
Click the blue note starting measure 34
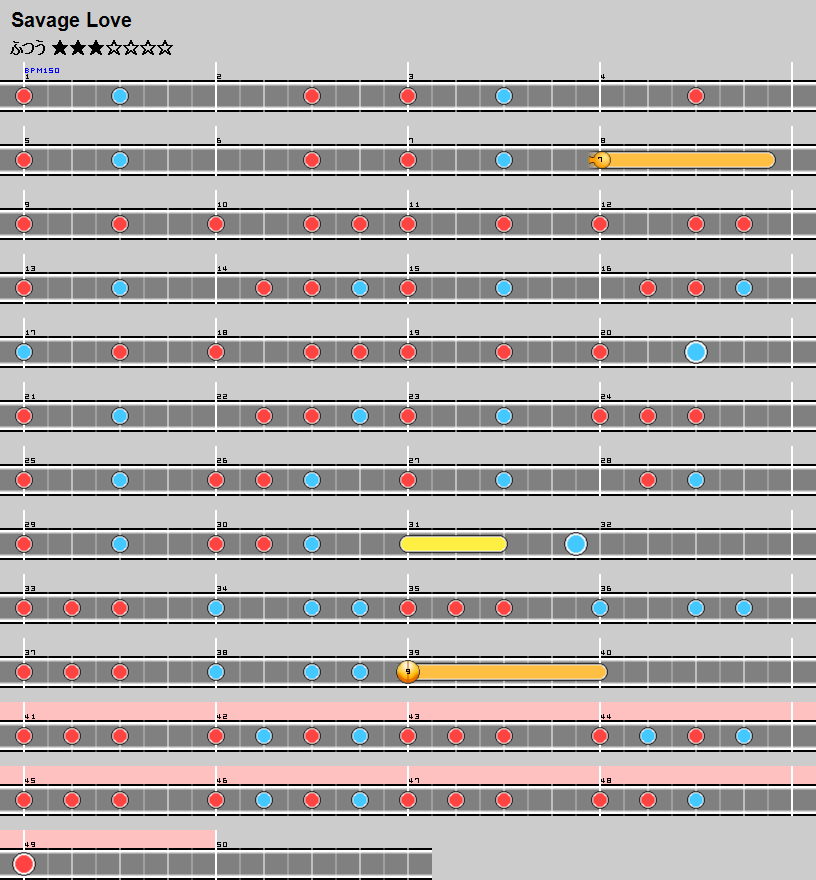216,608
